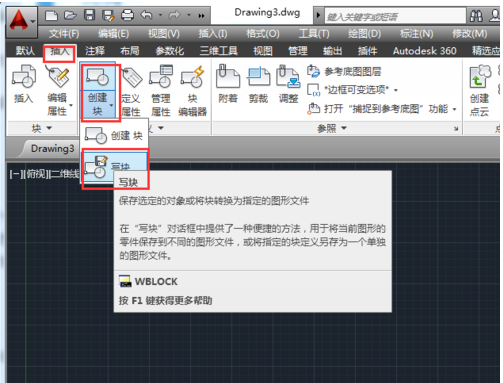Click the 俯视 view control label
Image resolution: width=503 pixels, height=383 pixels.
click(x=36, y=174)
